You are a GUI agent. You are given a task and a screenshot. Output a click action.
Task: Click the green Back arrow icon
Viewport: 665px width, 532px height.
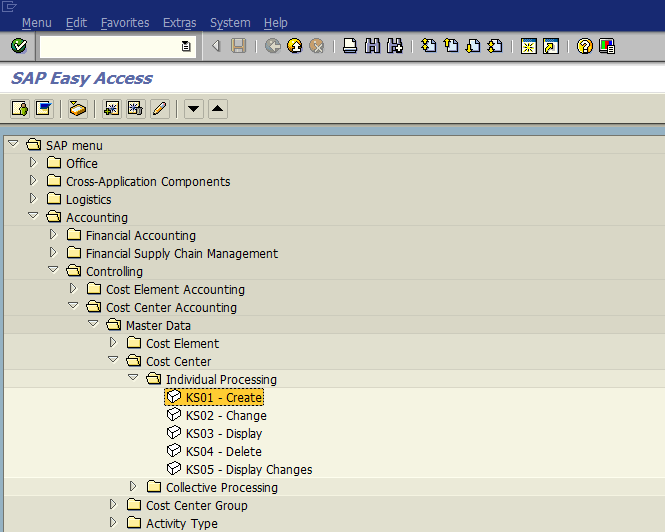[273, 46]
